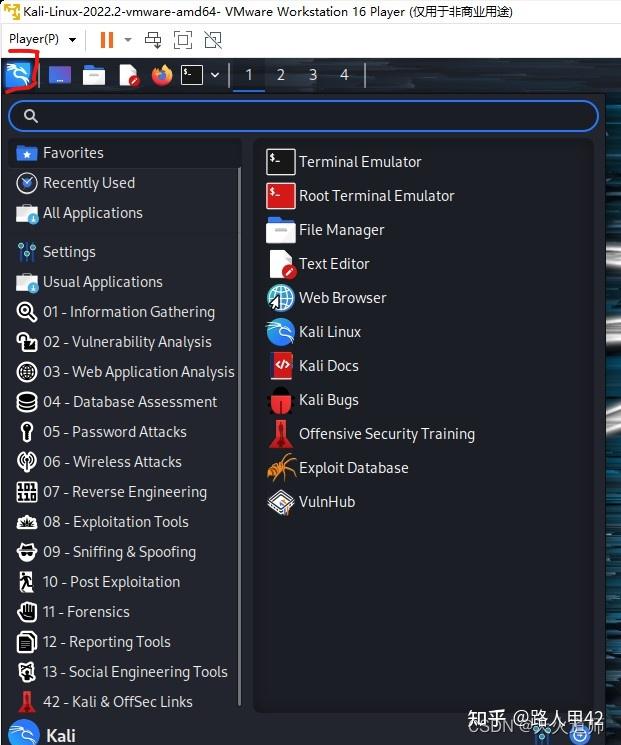Switch to workspace 1
The image size is (621, 745).
click(x=248, y=75)
